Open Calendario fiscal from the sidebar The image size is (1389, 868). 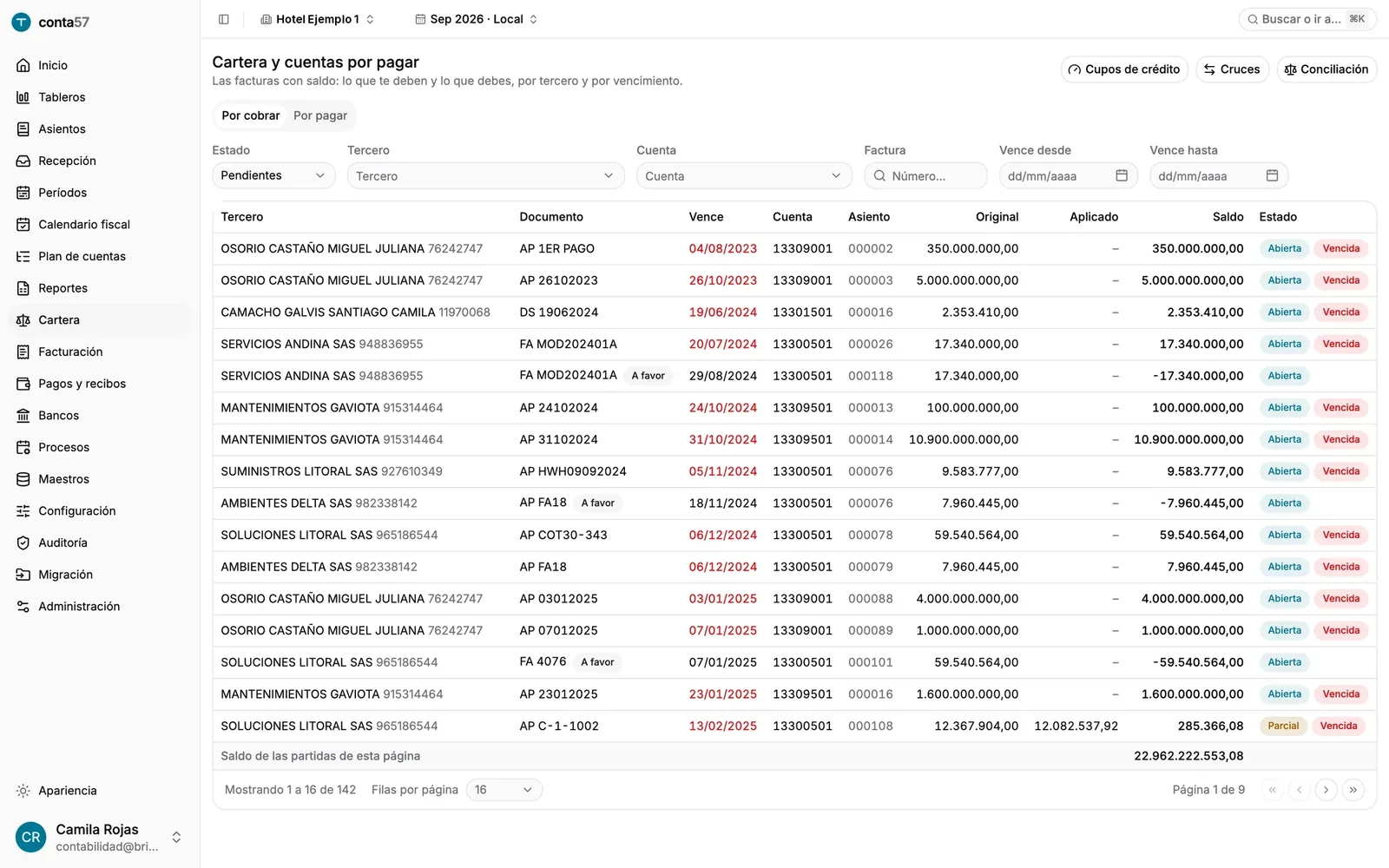83,224
